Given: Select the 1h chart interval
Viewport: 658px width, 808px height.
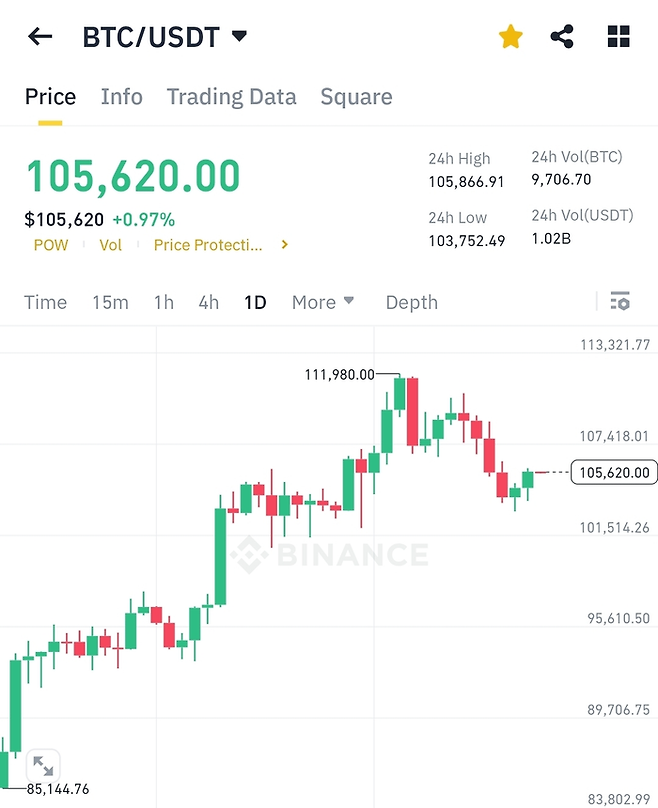Looking at the screenshot, I should point(163,302).
